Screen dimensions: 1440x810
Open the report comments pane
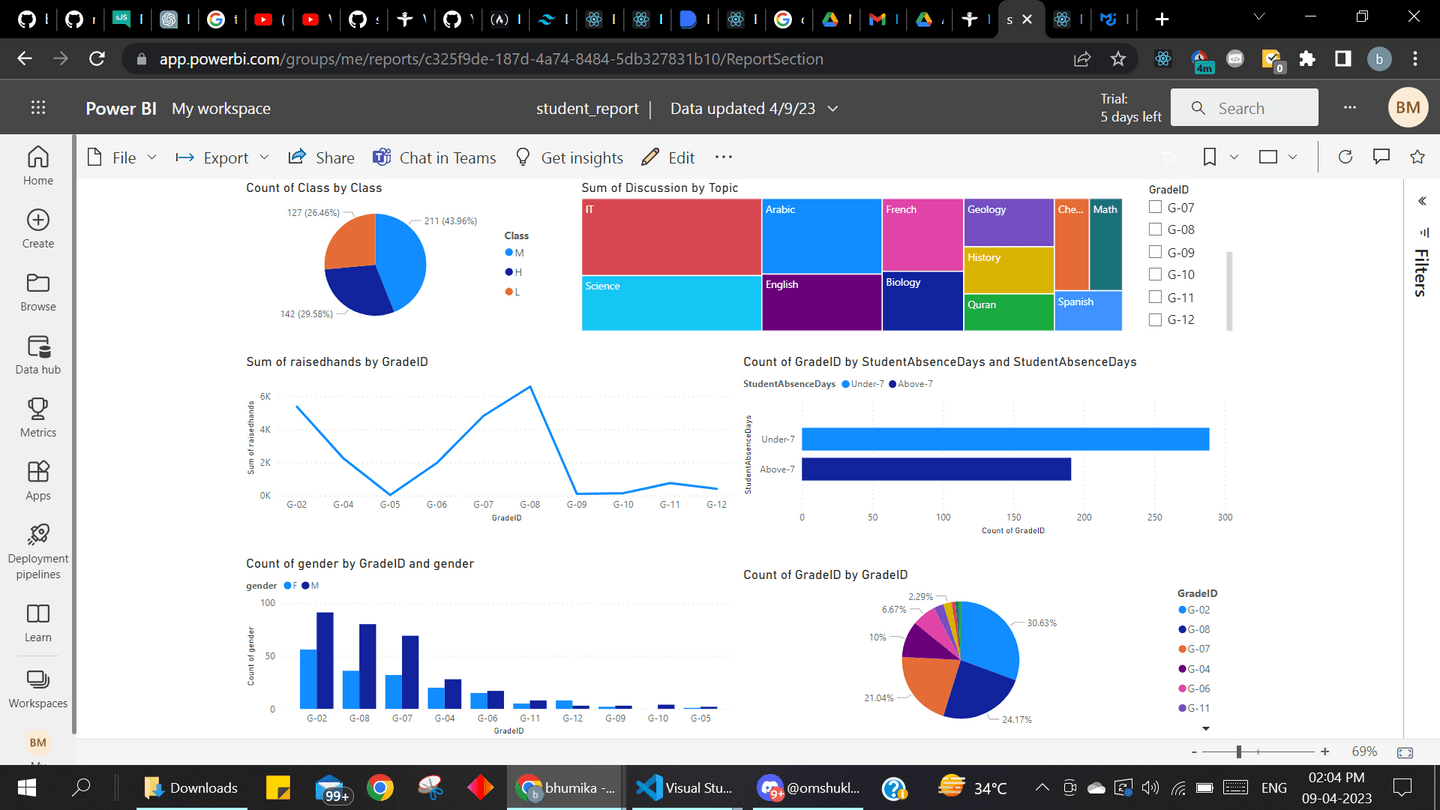tap(1381, 157)
